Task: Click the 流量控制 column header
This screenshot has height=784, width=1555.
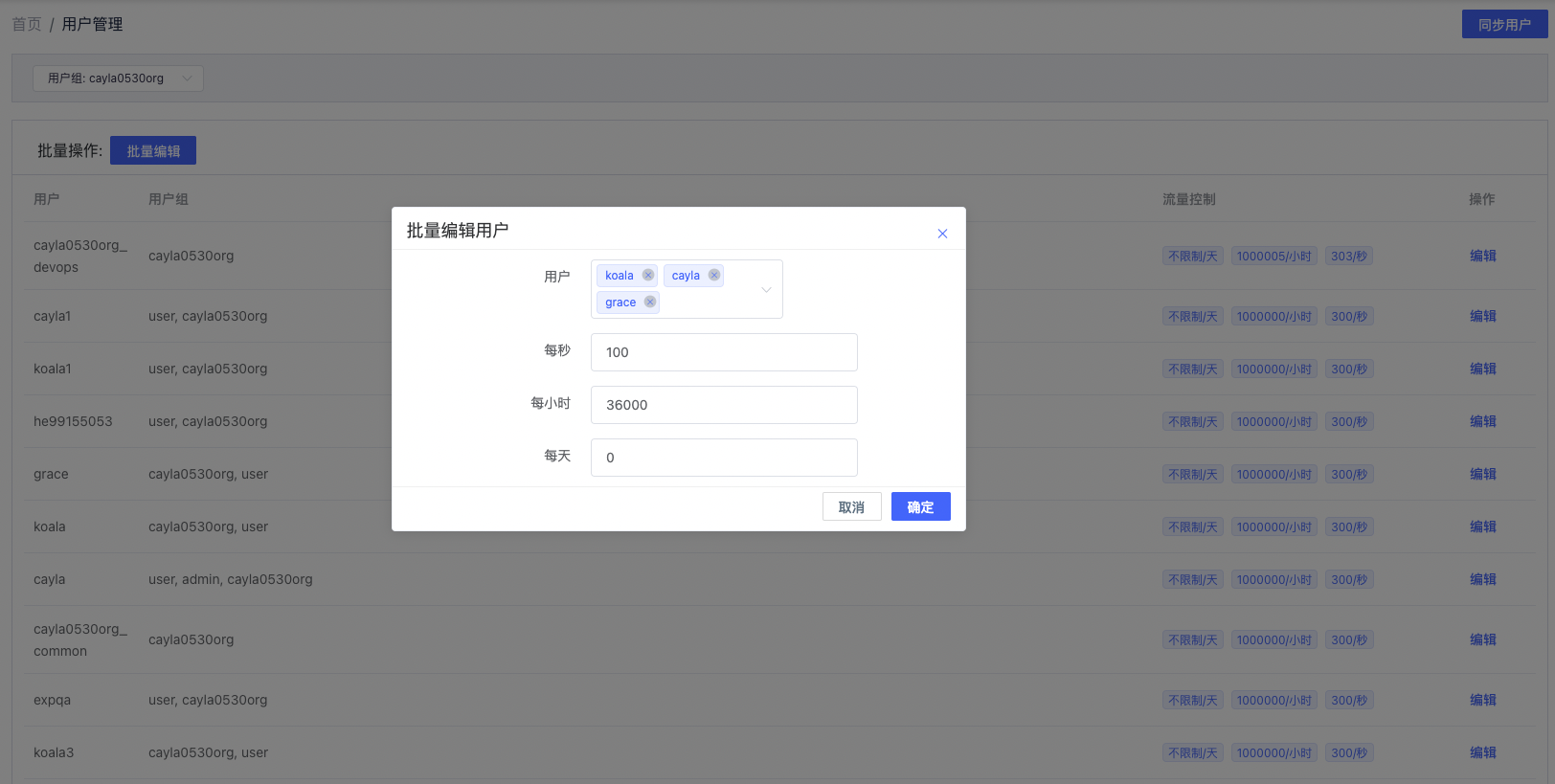Action: 1188,199
